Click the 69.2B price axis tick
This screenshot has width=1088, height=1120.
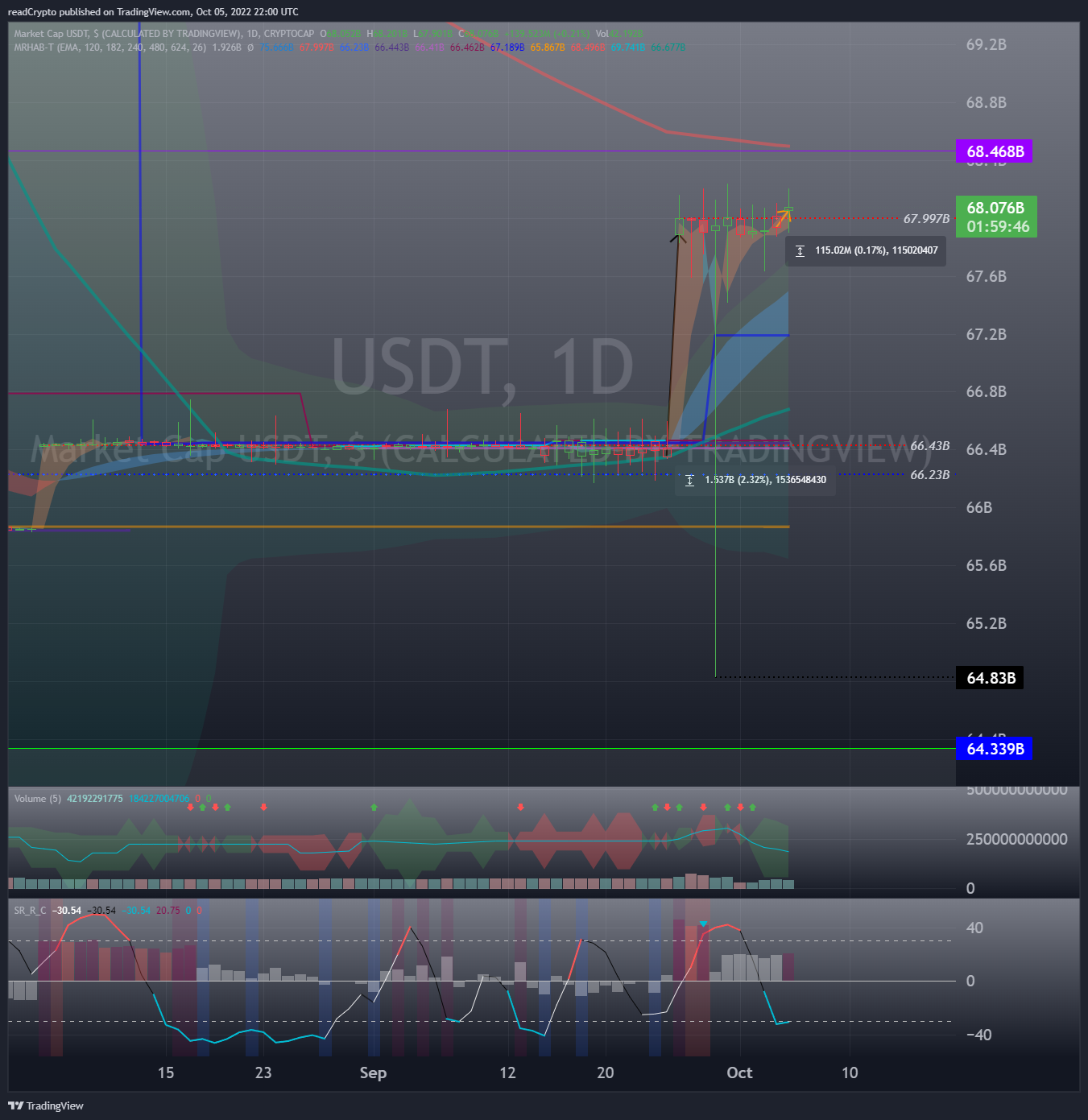pos(987,44)
